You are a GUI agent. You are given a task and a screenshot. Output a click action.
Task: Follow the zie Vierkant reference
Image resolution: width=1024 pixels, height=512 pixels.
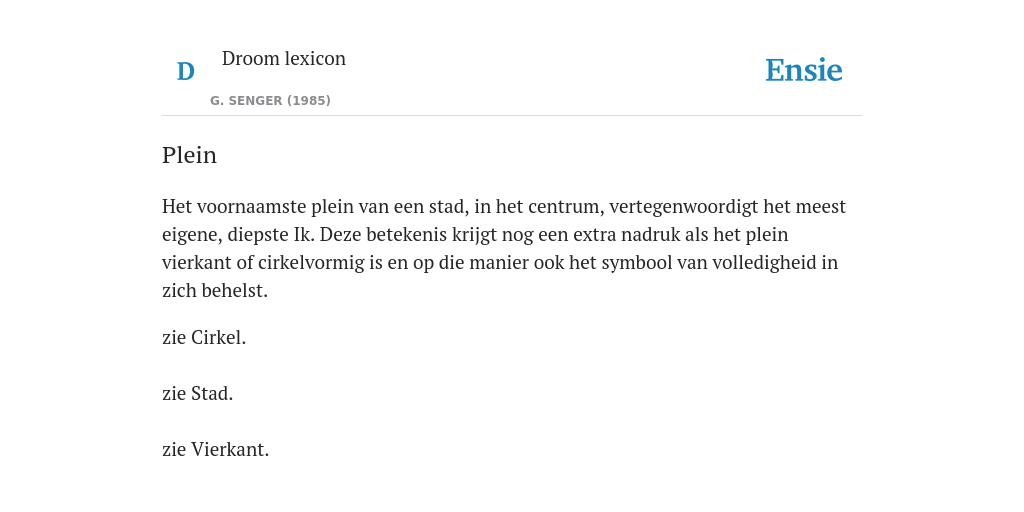click(216, 450)
